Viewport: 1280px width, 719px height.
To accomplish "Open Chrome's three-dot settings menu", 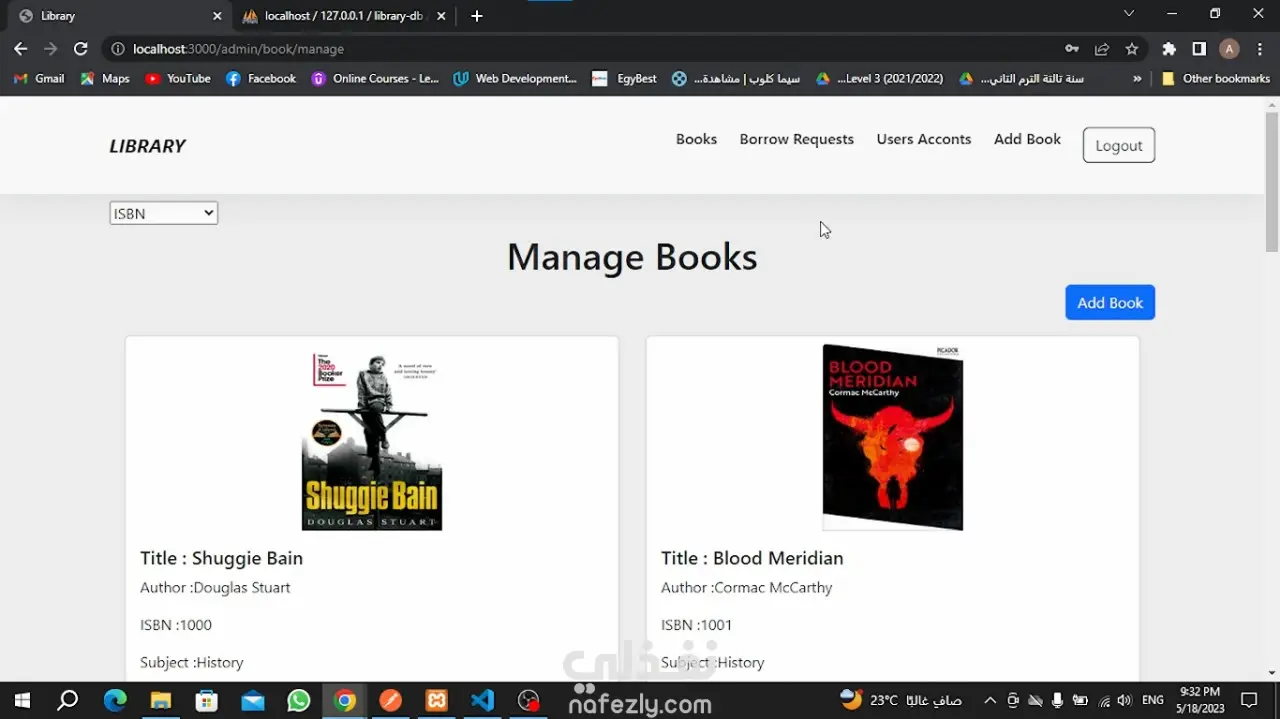I will pos(1259,48).
